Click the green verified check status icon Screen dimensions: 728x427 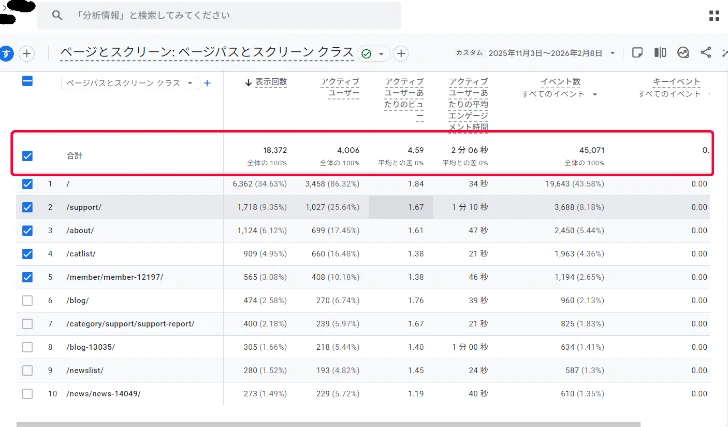click(366, 54)
